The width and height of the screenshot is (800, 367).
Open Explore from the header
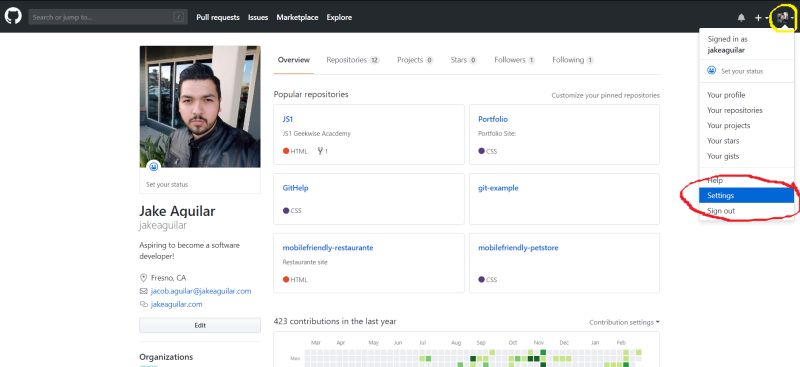click(x=339, y=17)
